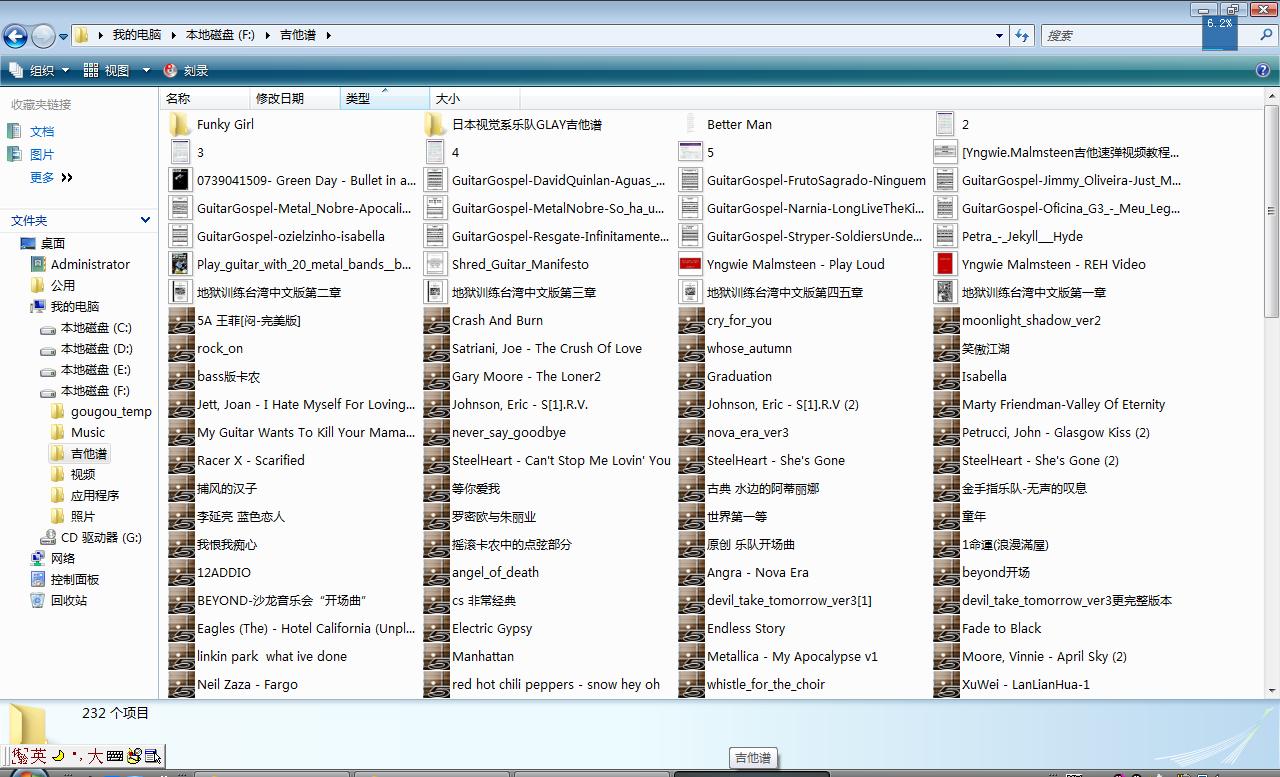The width and height of the screenshot is (1280, 777).
Task: Select 视频 folder in tree
Action: (73, 474)
